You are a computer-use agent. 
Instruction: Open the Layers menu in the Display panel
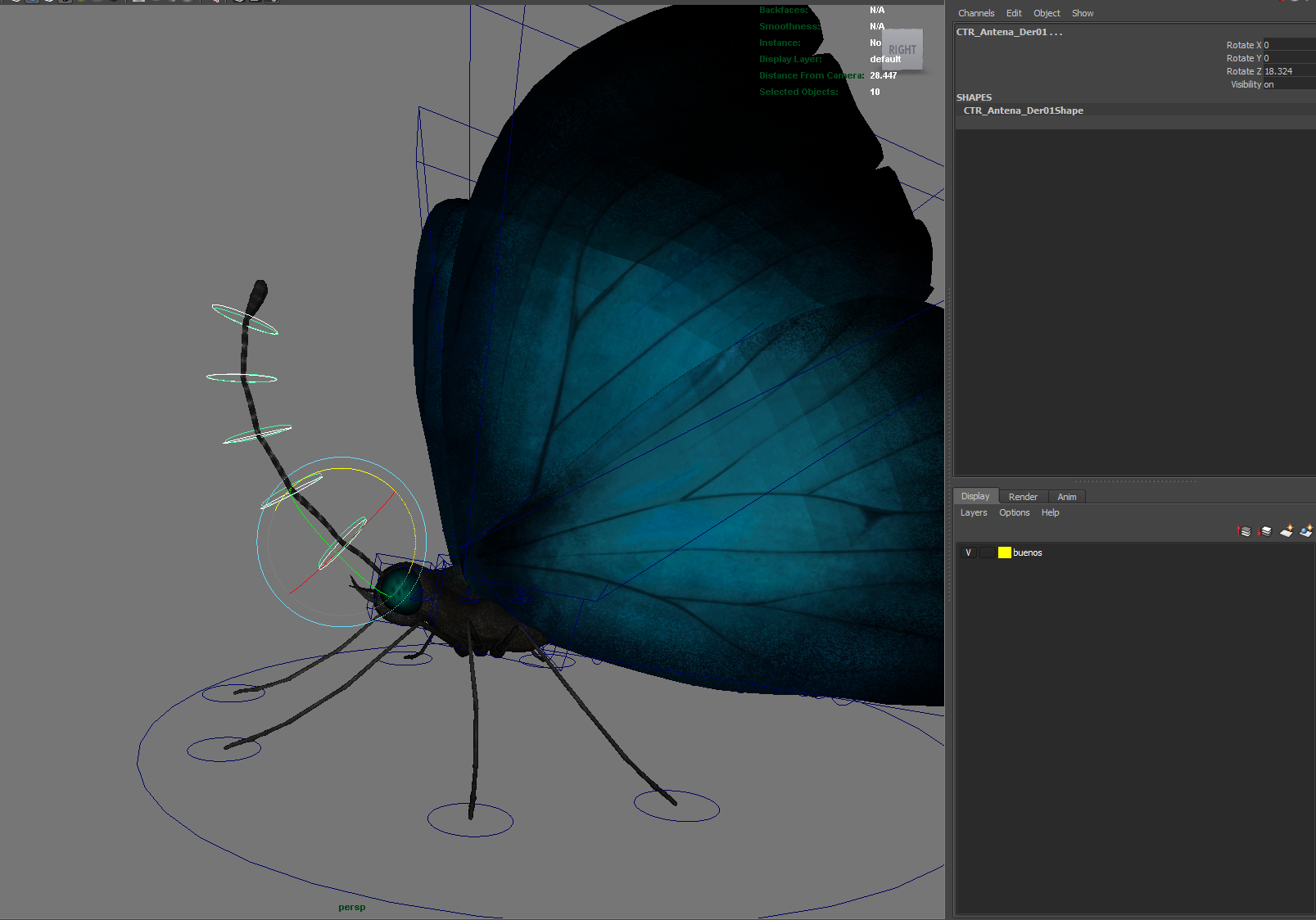point(974,512)
